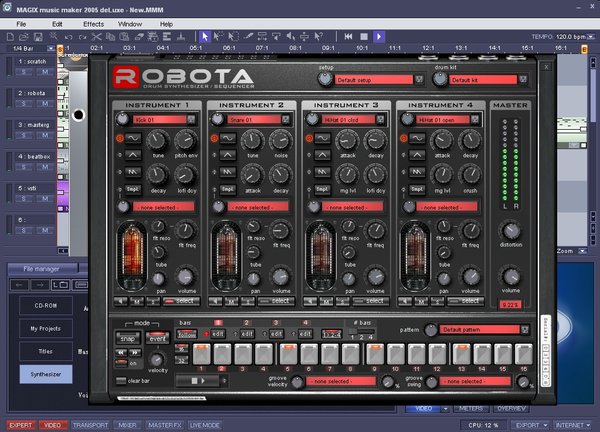Select Smpl sample mode for Instrument 4
Image resolution: width=600 pixels, height=432 pixels.
[x=417, y=189]
